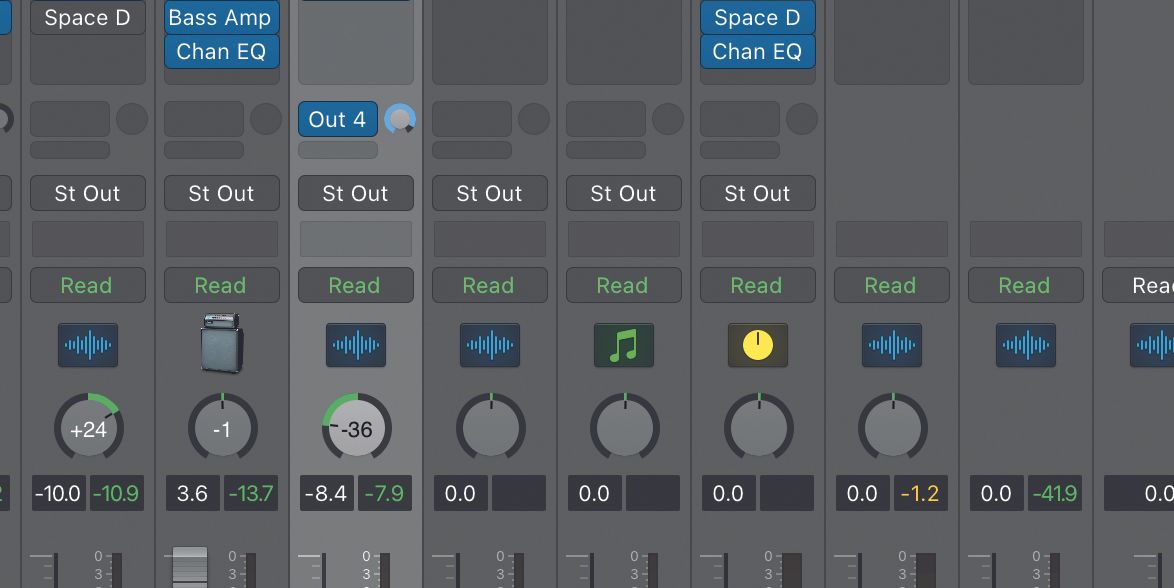1174x588 pixels.
Task: Open the St Out routing menu on the sixth channel
Action: (757, 193)
